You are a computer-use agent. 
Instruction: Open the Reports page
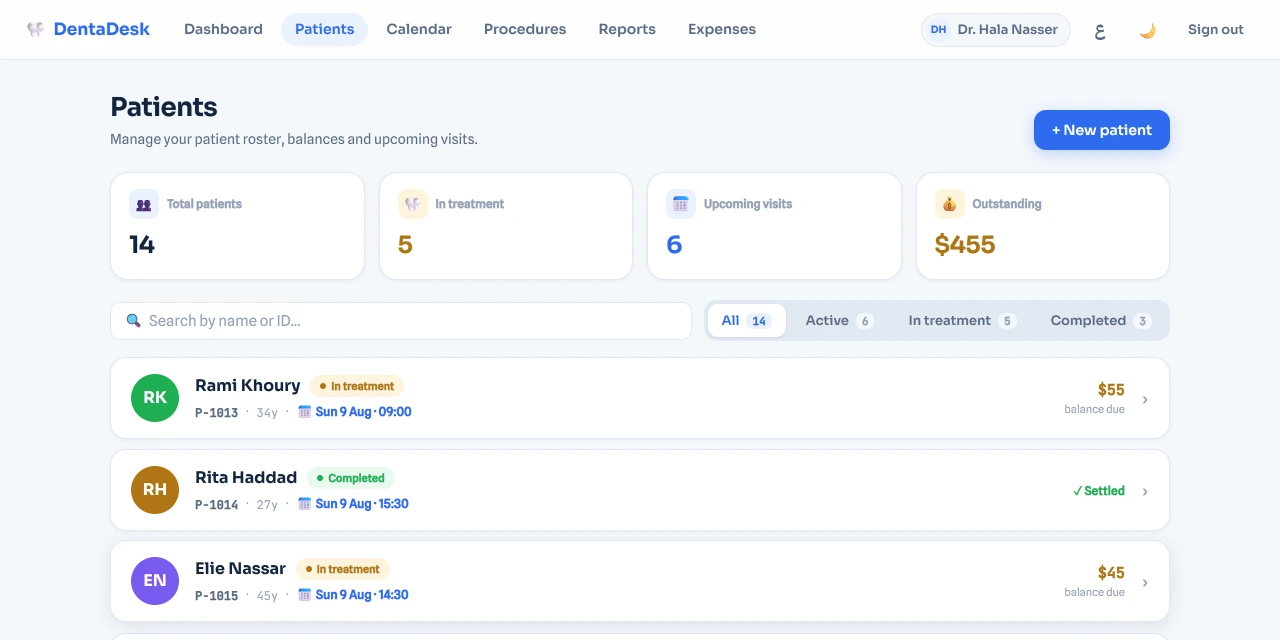[x=627, y=30]
